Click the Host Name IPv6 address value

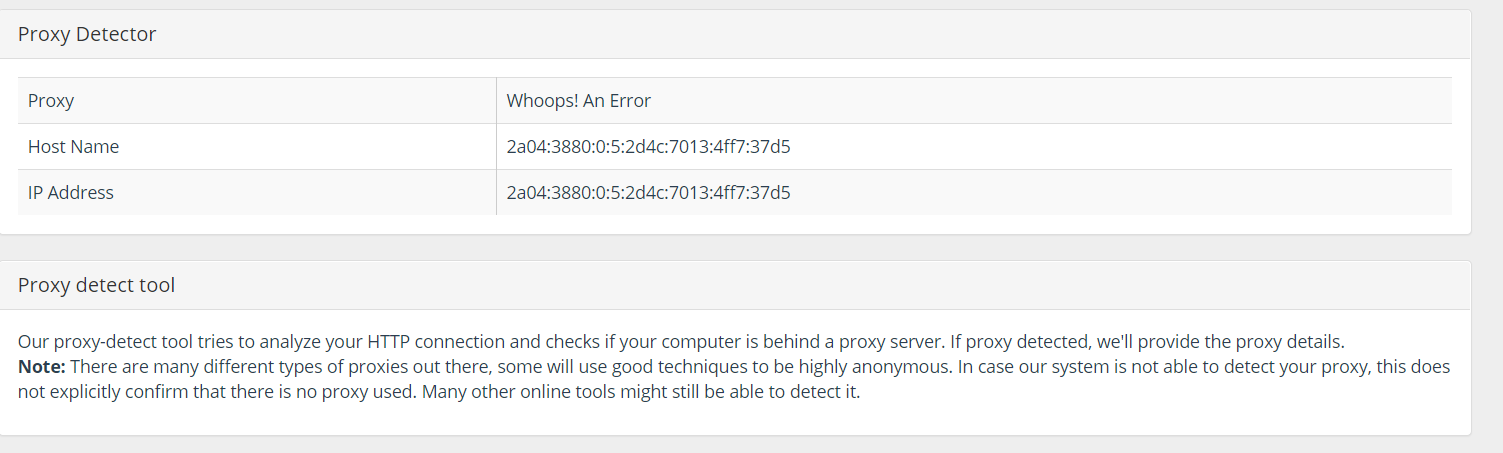coord(648,147)
